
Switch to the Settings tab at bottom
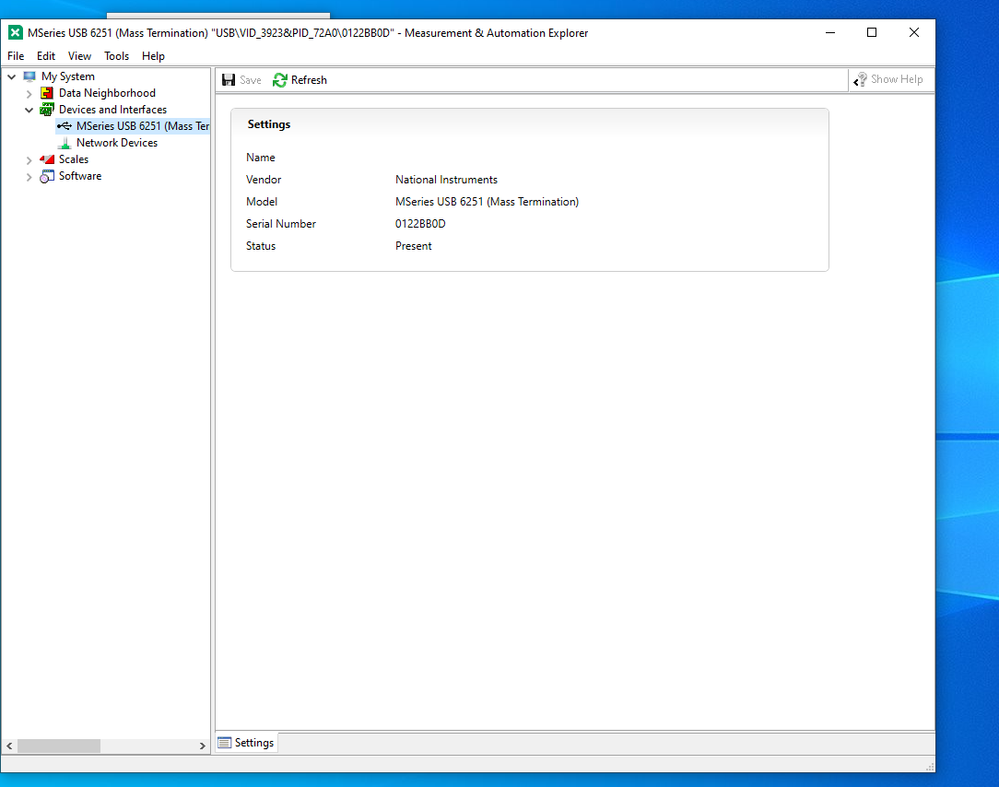(247, 742)
